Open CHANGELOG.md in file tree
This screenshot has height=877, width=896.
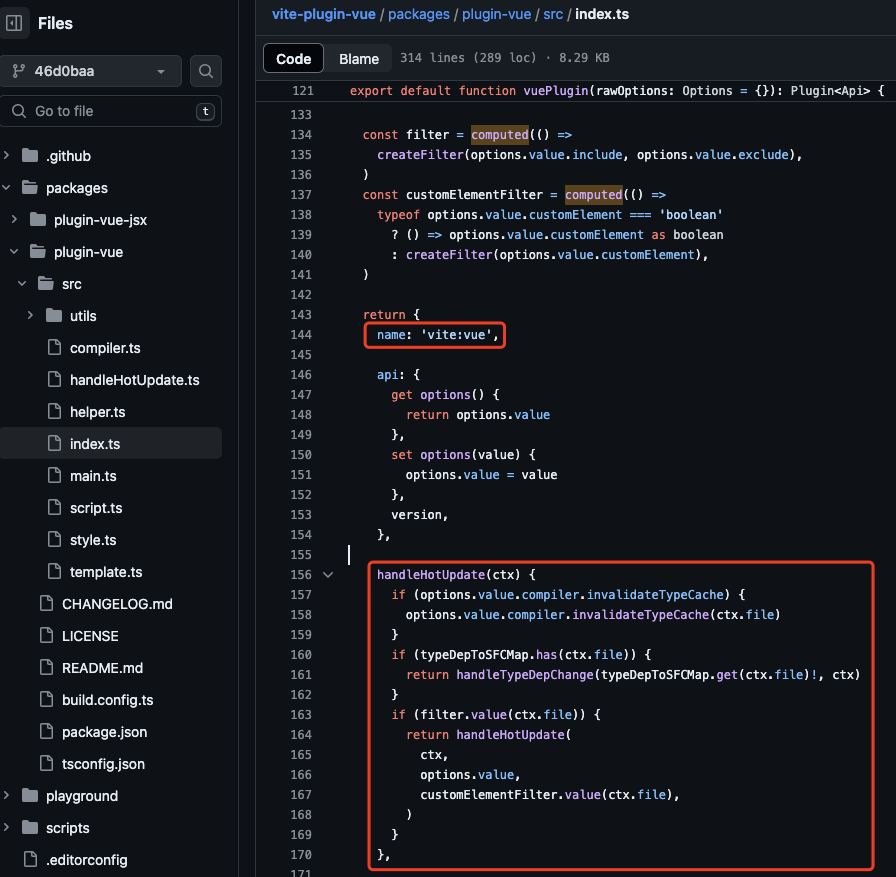pos(117,604)
